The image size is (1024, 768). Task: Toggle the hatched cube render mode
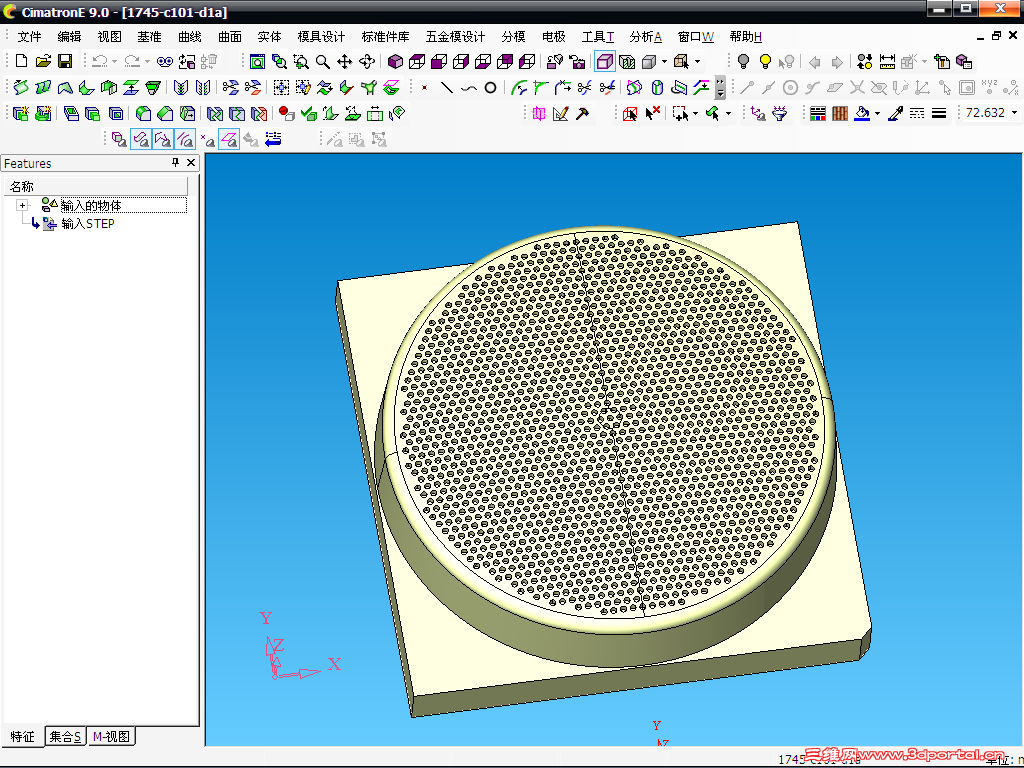pyautogui.click(x=627, y=61)
